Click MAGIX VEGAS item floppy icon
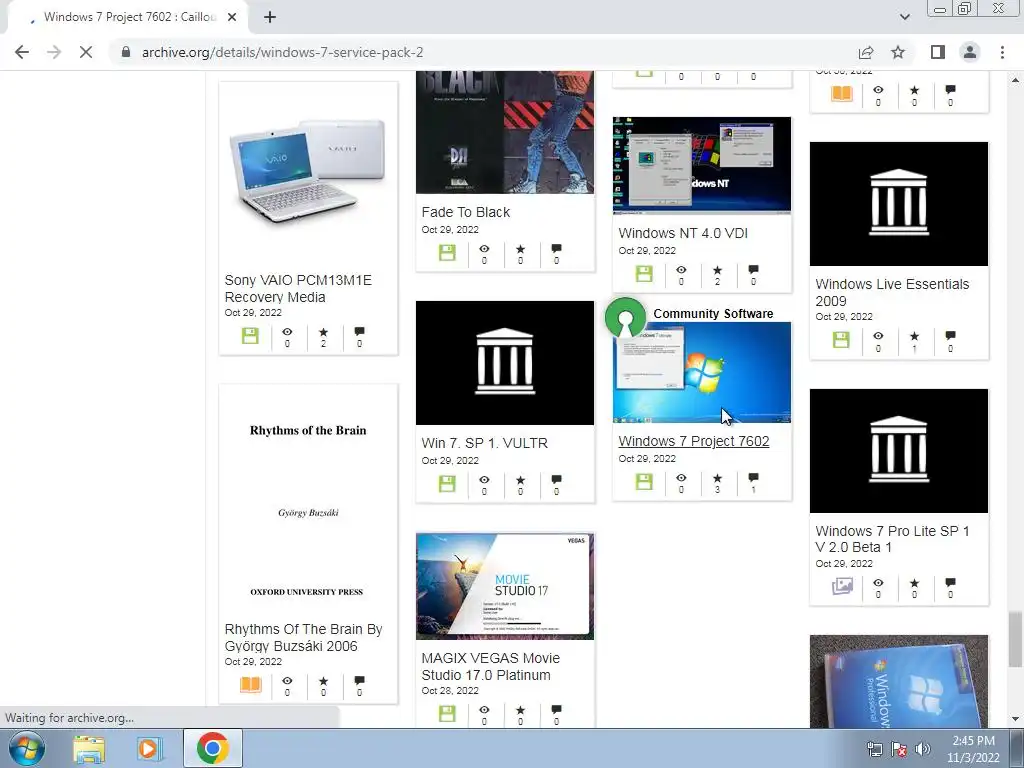Screen dimensions: 1024x768 pyautogui.click(x=447, y=714)
